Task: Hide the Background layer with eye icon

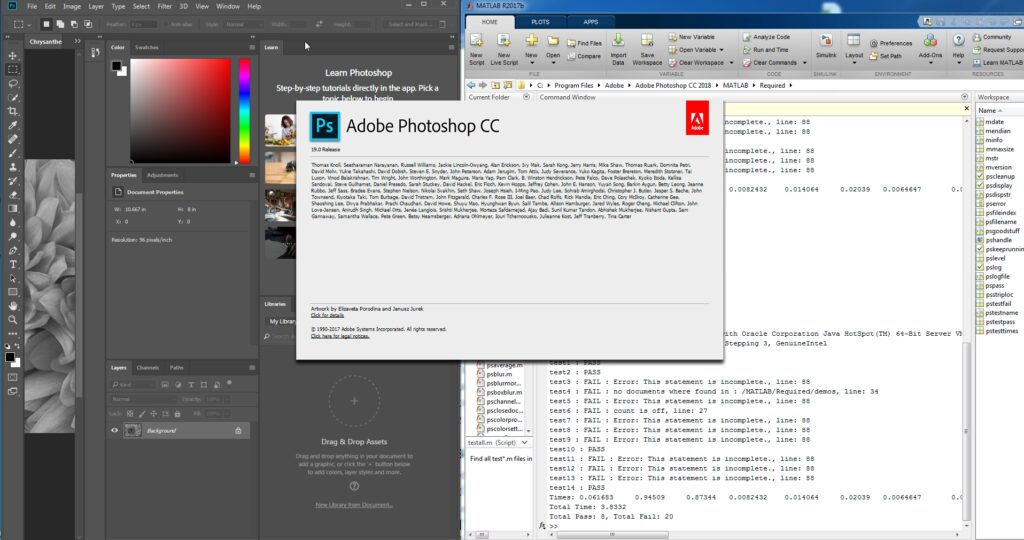Action: (115, 430)
